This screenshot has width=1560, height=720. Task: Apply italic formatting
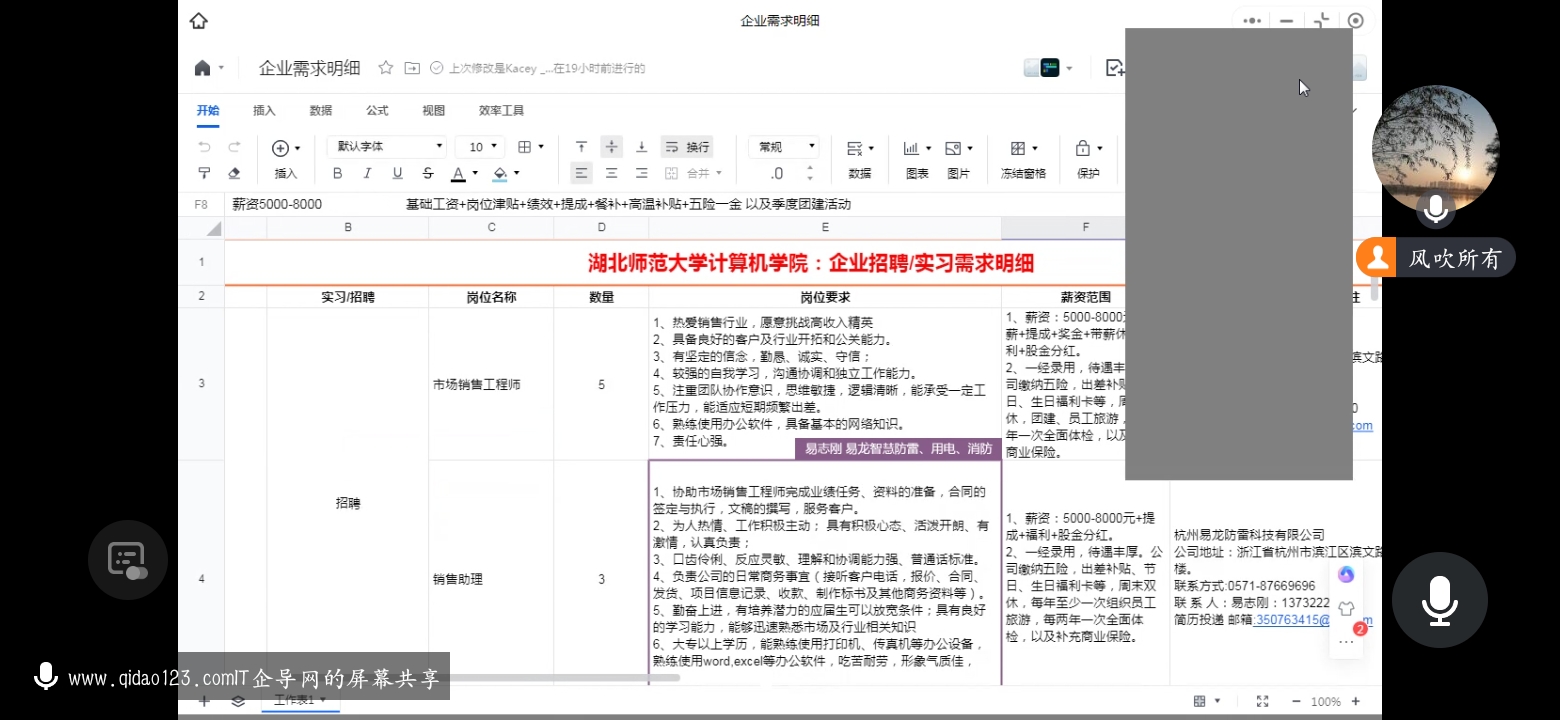[x=367, y=174]
